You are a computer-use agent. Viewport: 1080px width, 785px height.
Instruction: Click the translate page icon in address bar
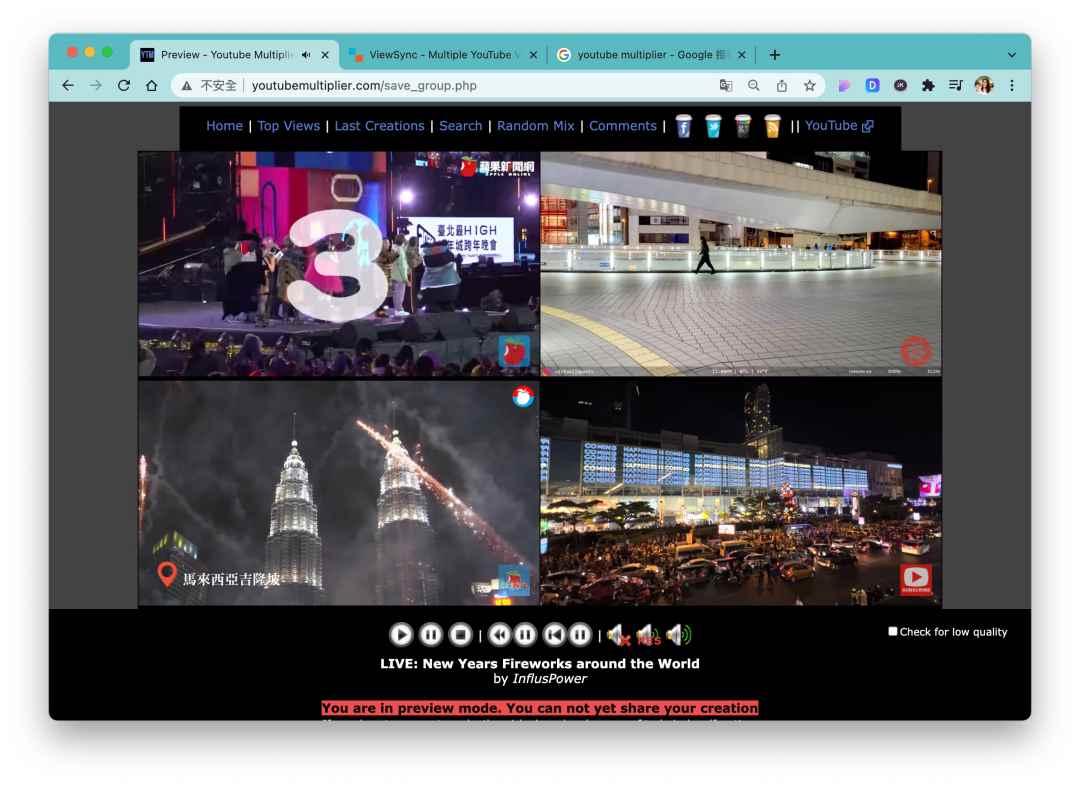tap(726, 86)
